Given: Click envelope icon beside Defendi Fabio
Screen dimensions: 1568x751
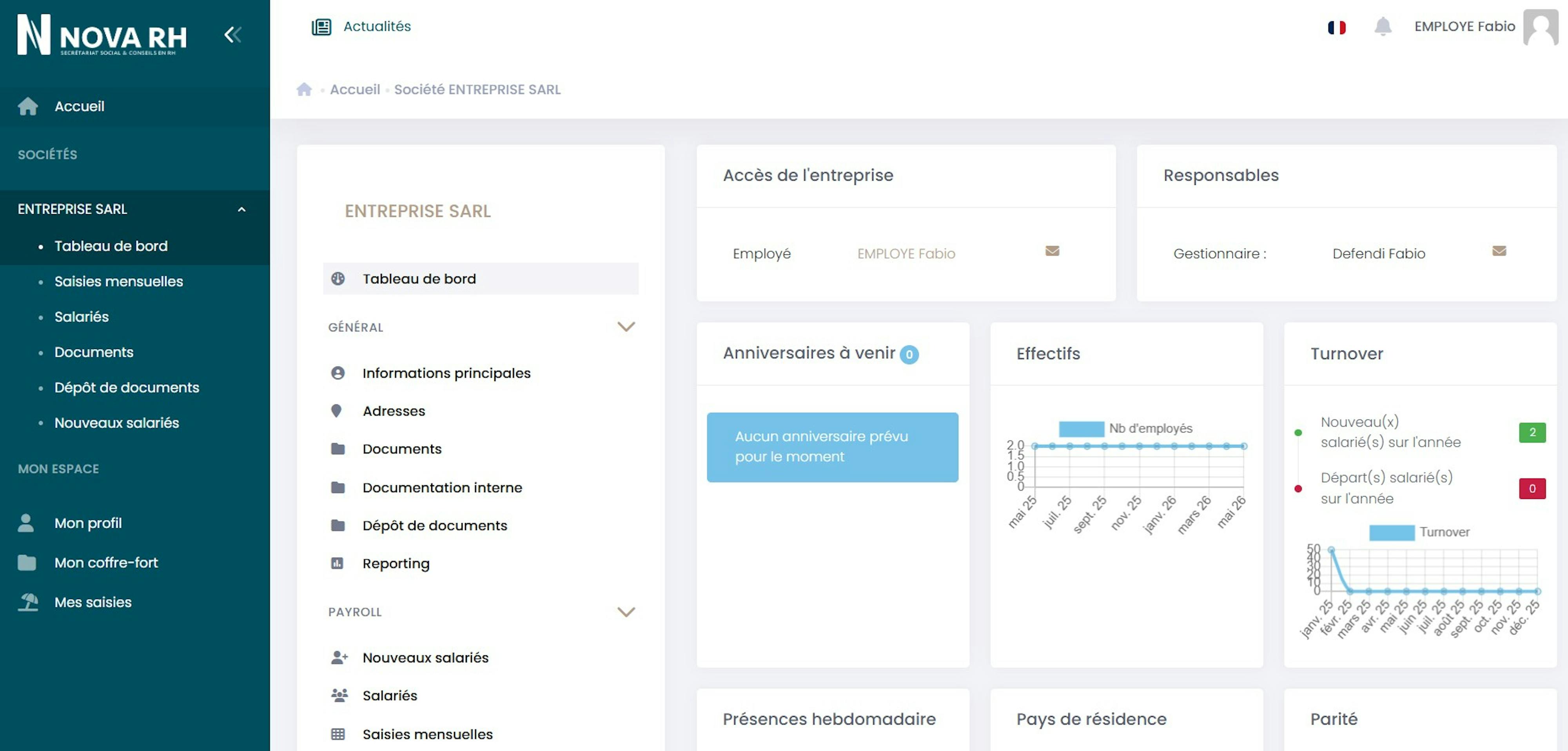Looking at the screenshot, I should 1499,251.
